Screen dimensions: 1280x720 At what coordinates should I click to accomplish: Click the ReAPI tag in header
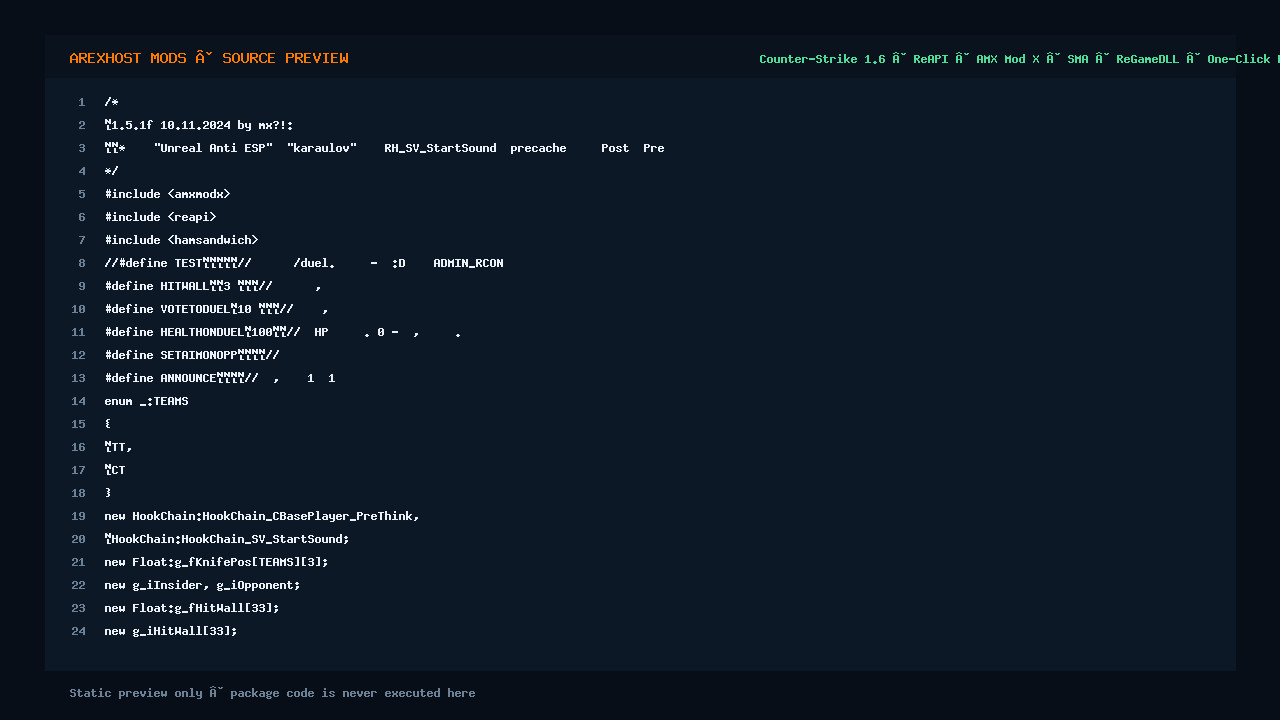[931, 59]
